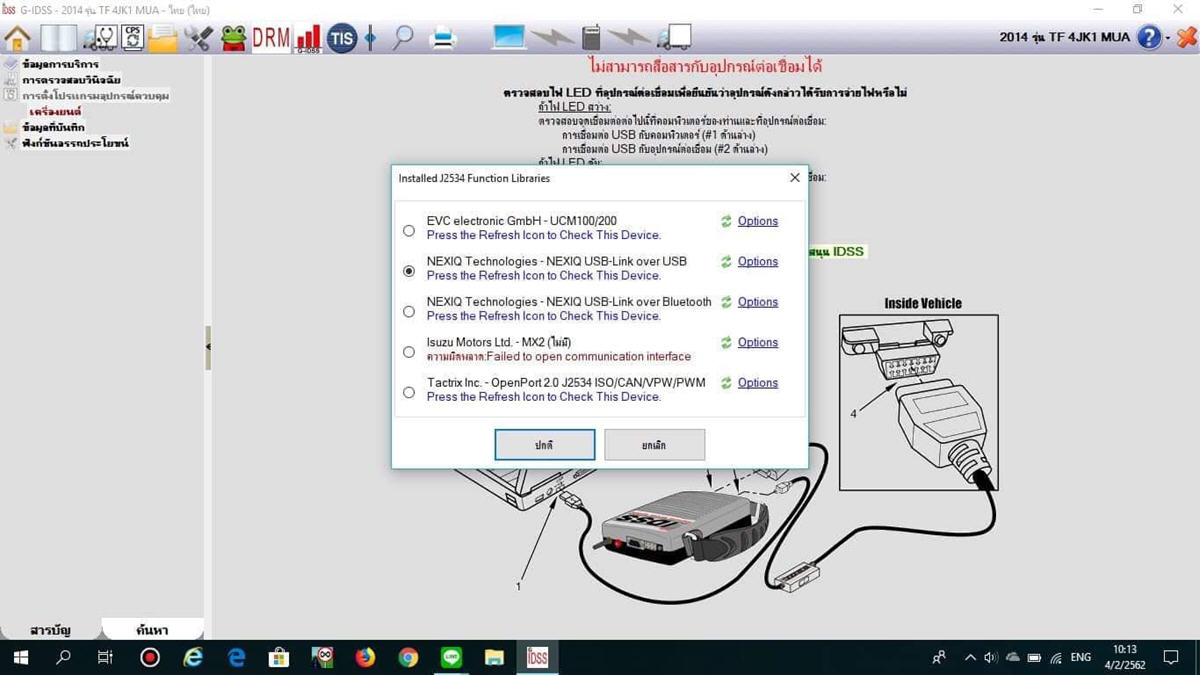Select เครื่องยนต์ in the left tree
This screenshot has height=675, width=1200.
55,112
